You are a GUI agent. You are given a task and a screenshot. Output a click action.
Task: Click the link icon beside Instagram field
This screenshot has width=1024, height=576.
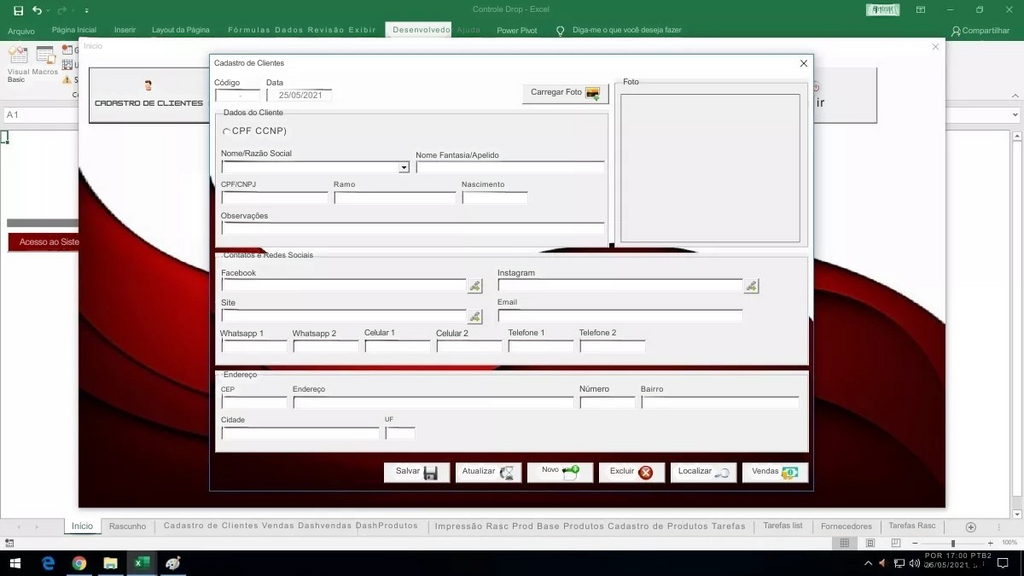(751, 286)
